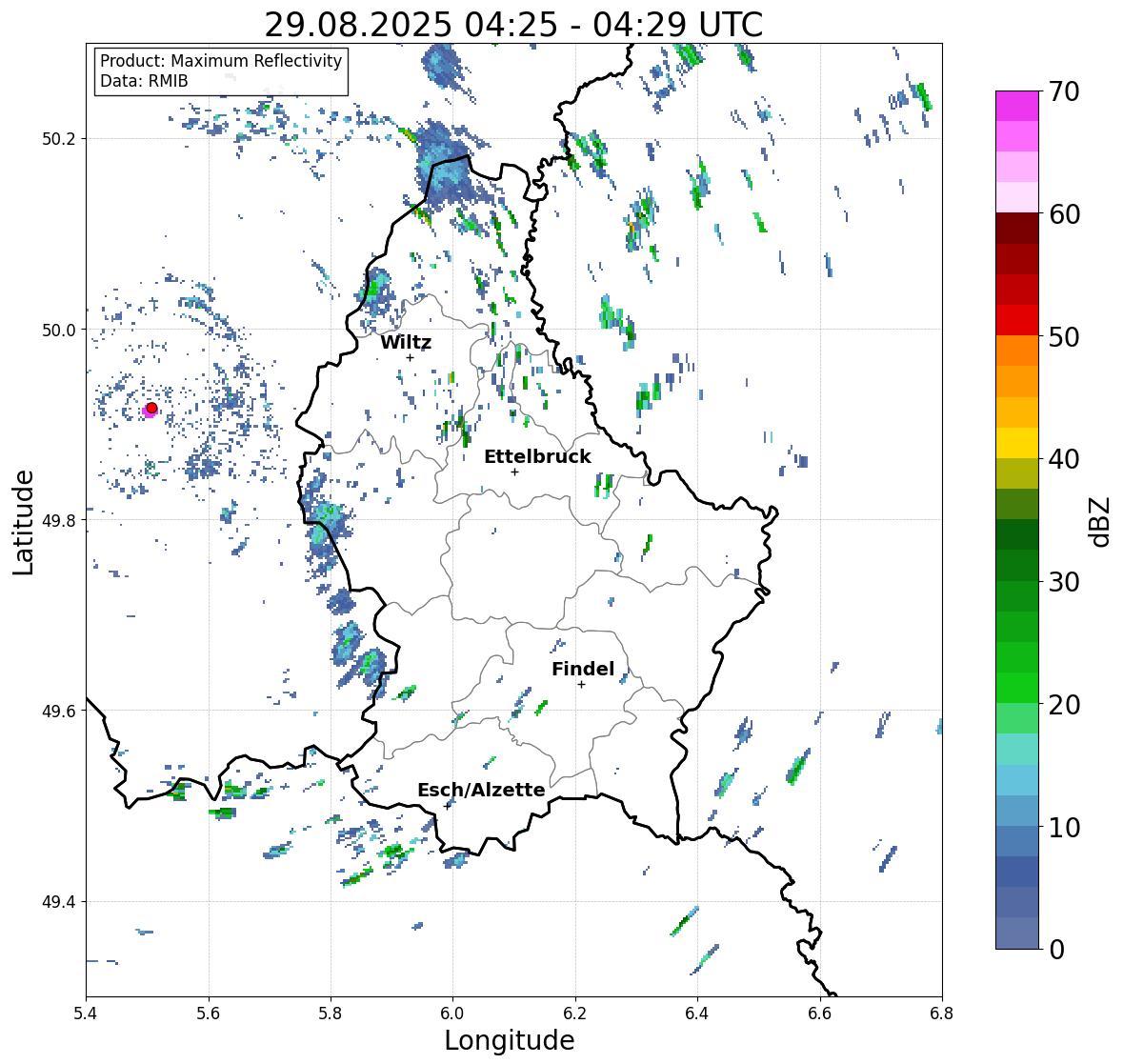Click the red radar site marker dot
The image size is (1123, 1064).
[x=151, y=408]
